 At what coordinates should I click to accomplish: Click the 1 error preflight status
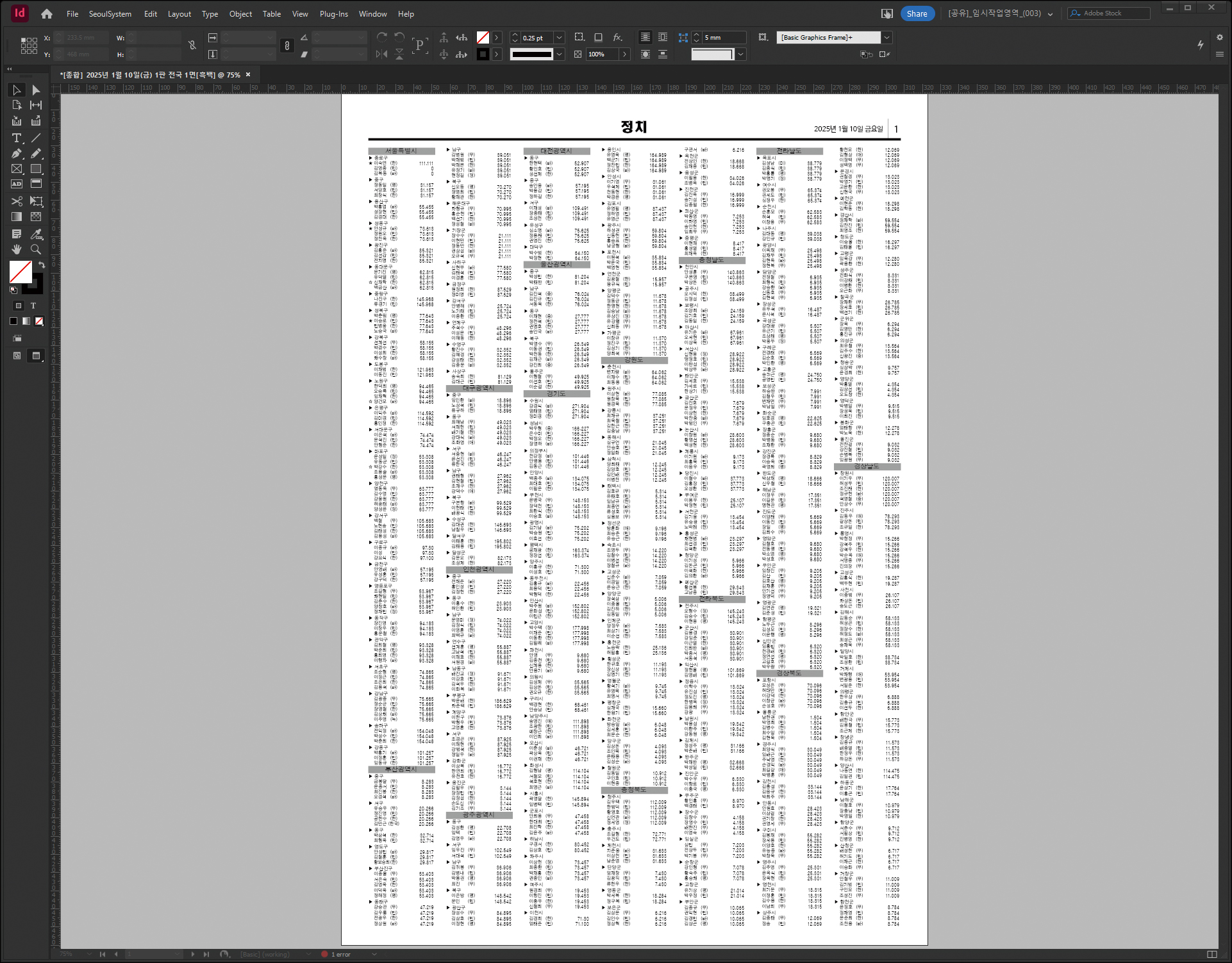337,954
